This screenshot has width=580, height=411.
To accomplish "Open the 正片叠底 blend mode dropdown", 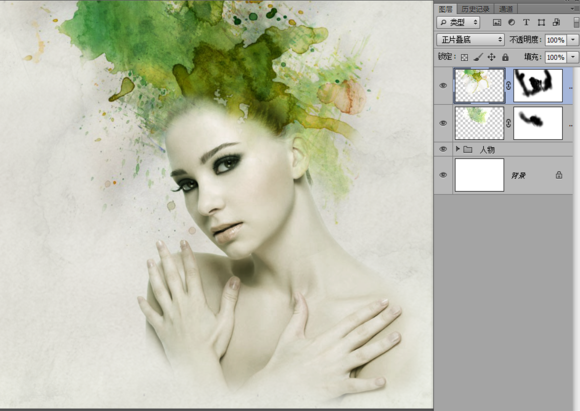I will [470, 40].
